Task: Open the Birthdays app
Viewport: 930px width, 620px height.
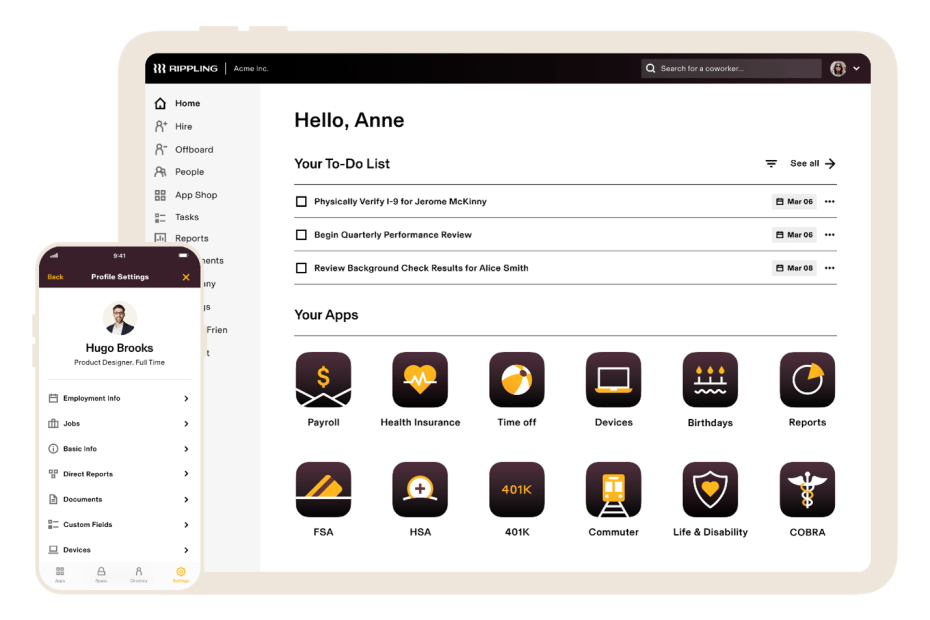Action: pos(710,380)
